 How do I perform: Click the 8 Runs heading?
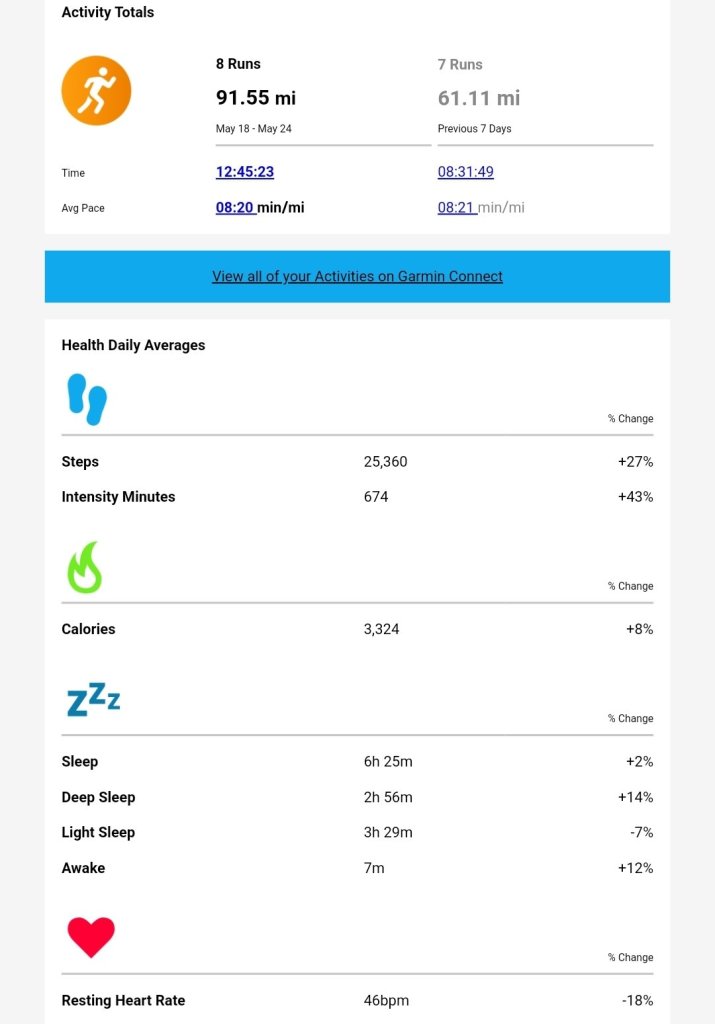238,64
